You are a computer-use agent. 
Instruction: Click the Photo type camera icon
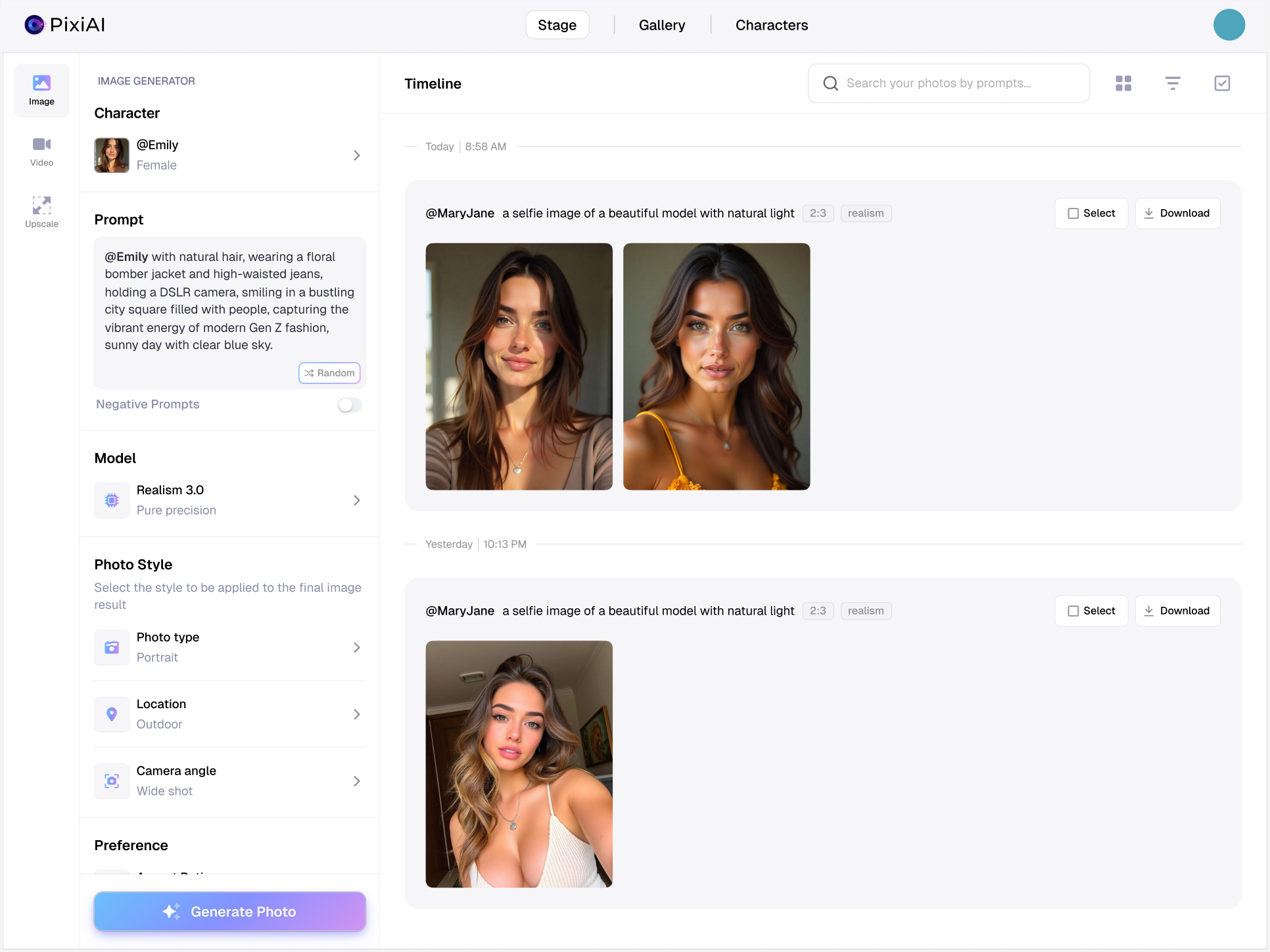click(112, 648)
